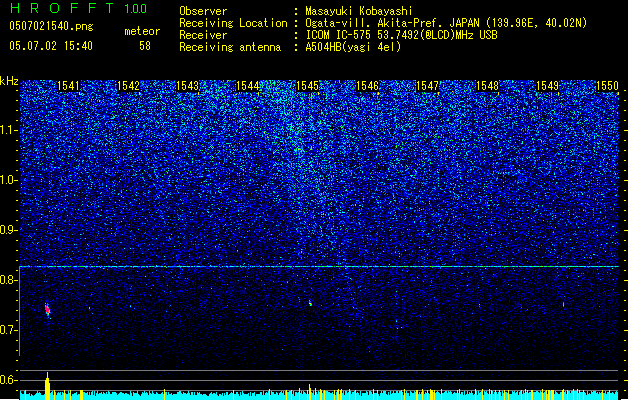
Task: Click the kHz axis unit label
Action: [x=9, y=81]
